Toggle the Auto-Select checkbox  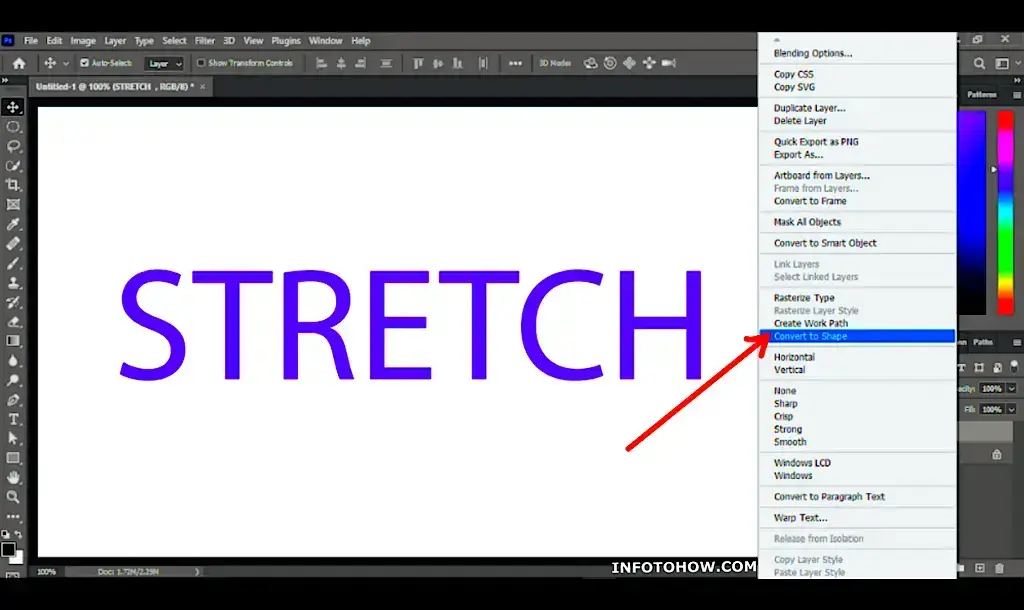84,63
